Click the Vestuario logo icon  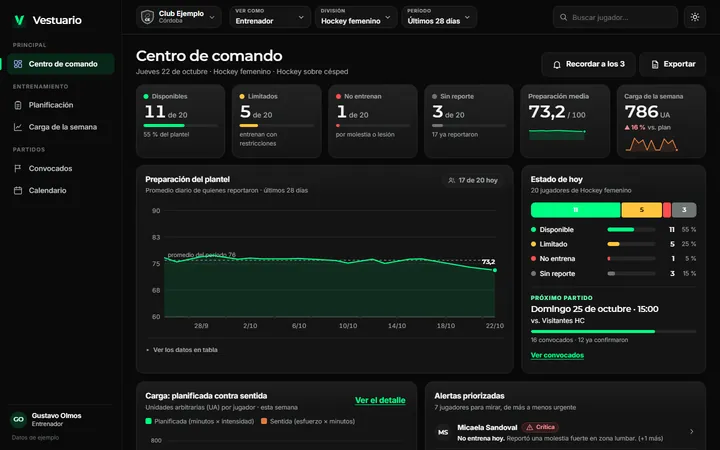[x=19, y=20]
